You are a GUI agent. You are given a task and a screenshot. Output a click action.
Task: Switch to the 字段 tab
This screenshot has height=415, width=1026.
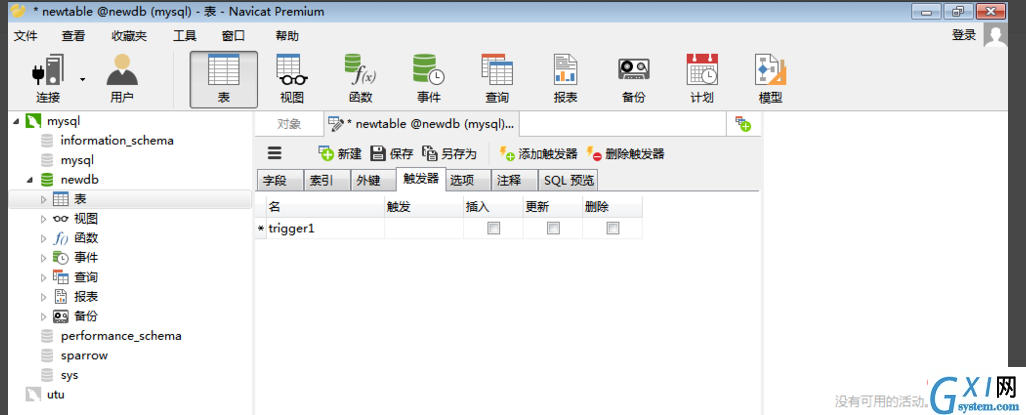click(279, 181)
